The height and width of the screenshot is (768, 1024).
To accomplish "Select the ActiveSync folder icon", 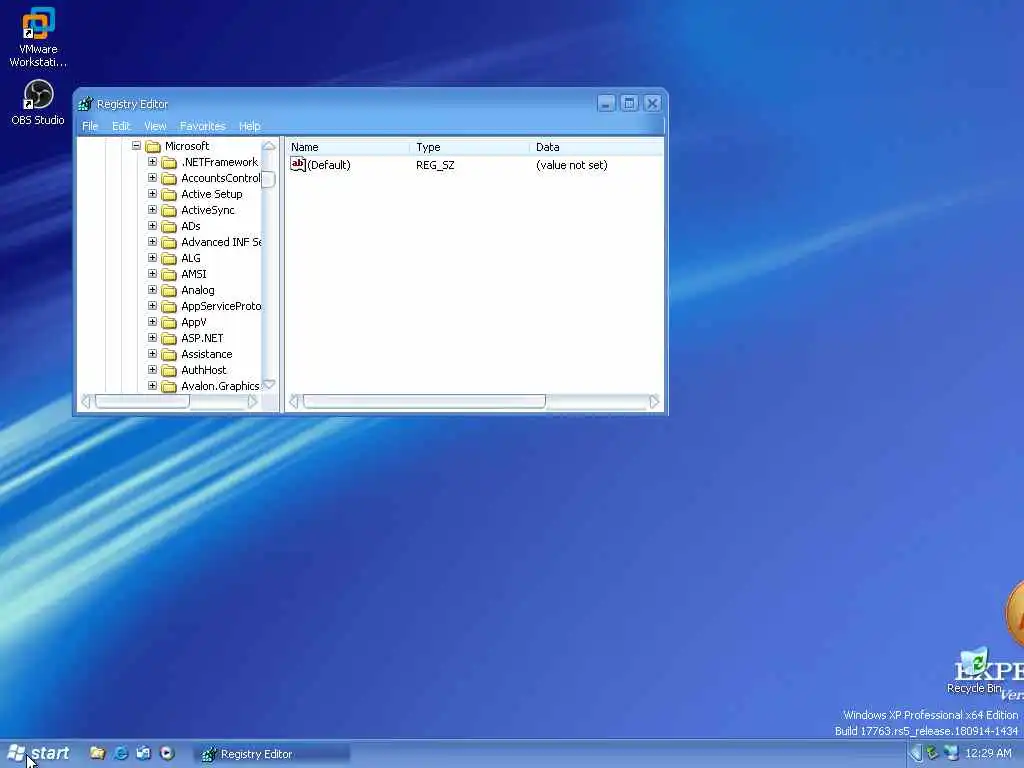I will 169,210.
